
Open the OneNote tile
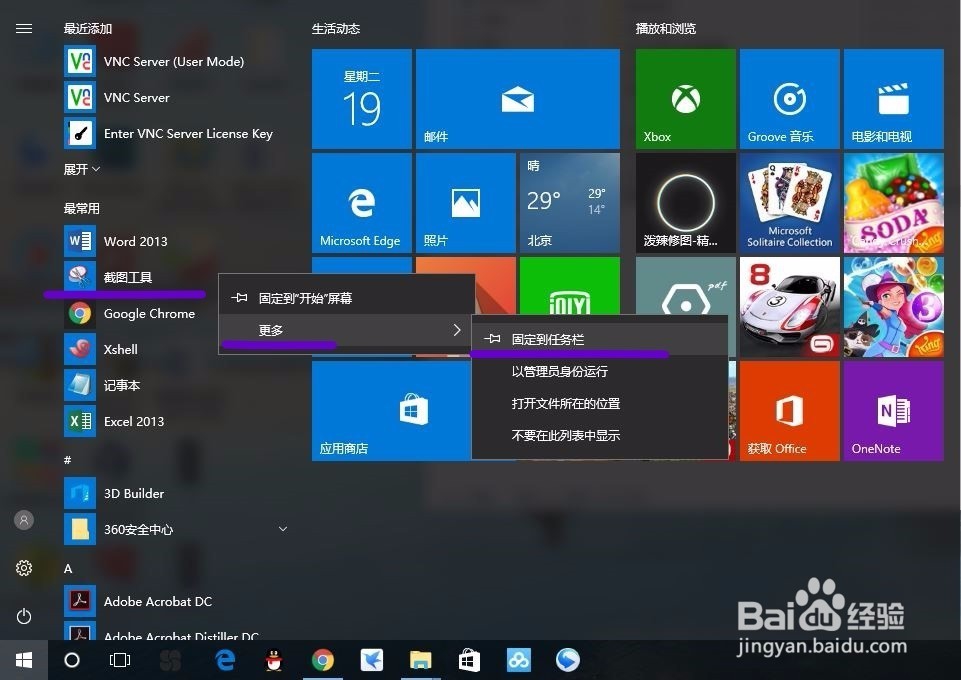click(894, 410)
